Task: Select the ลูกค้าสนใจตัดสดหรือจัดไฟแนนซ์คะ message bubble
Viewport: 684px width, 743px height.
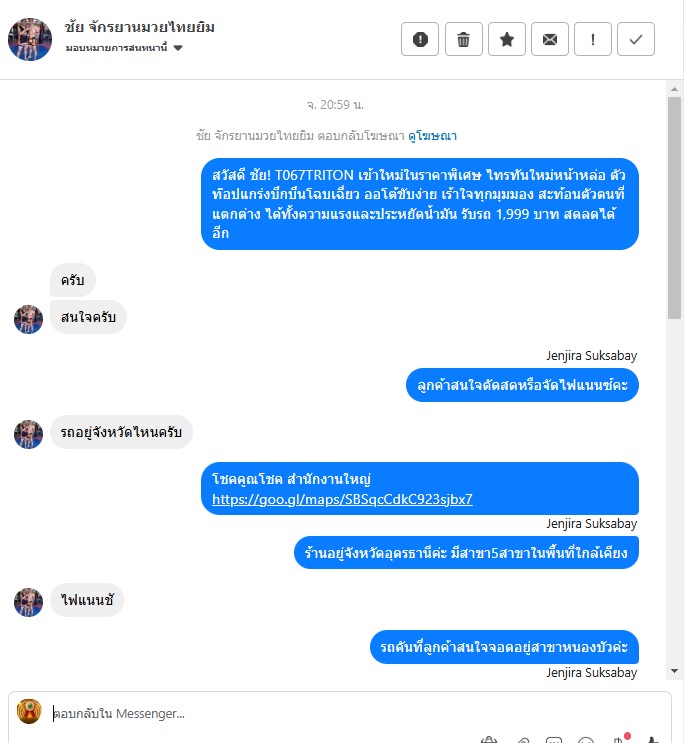Action: click(x=522, y=385)
